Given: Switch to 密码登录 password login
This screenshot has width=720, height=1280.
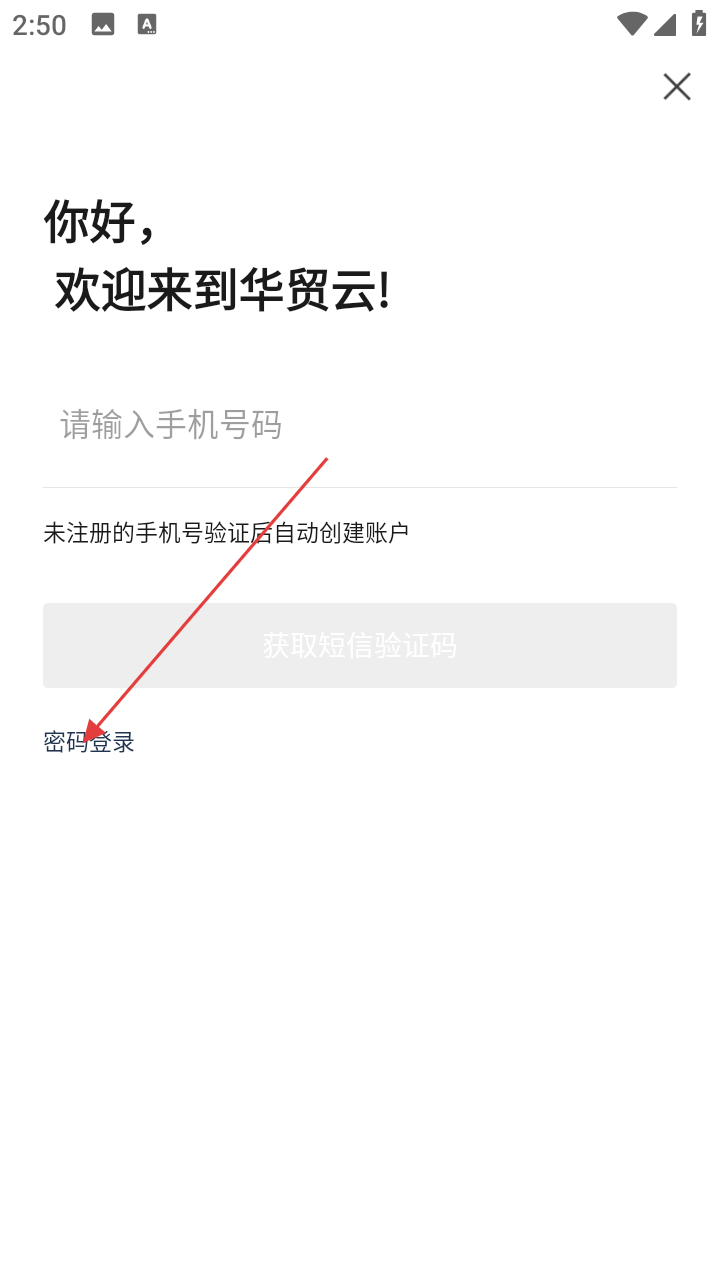Looking at the screenshot, I should click(x=89, y=742).
